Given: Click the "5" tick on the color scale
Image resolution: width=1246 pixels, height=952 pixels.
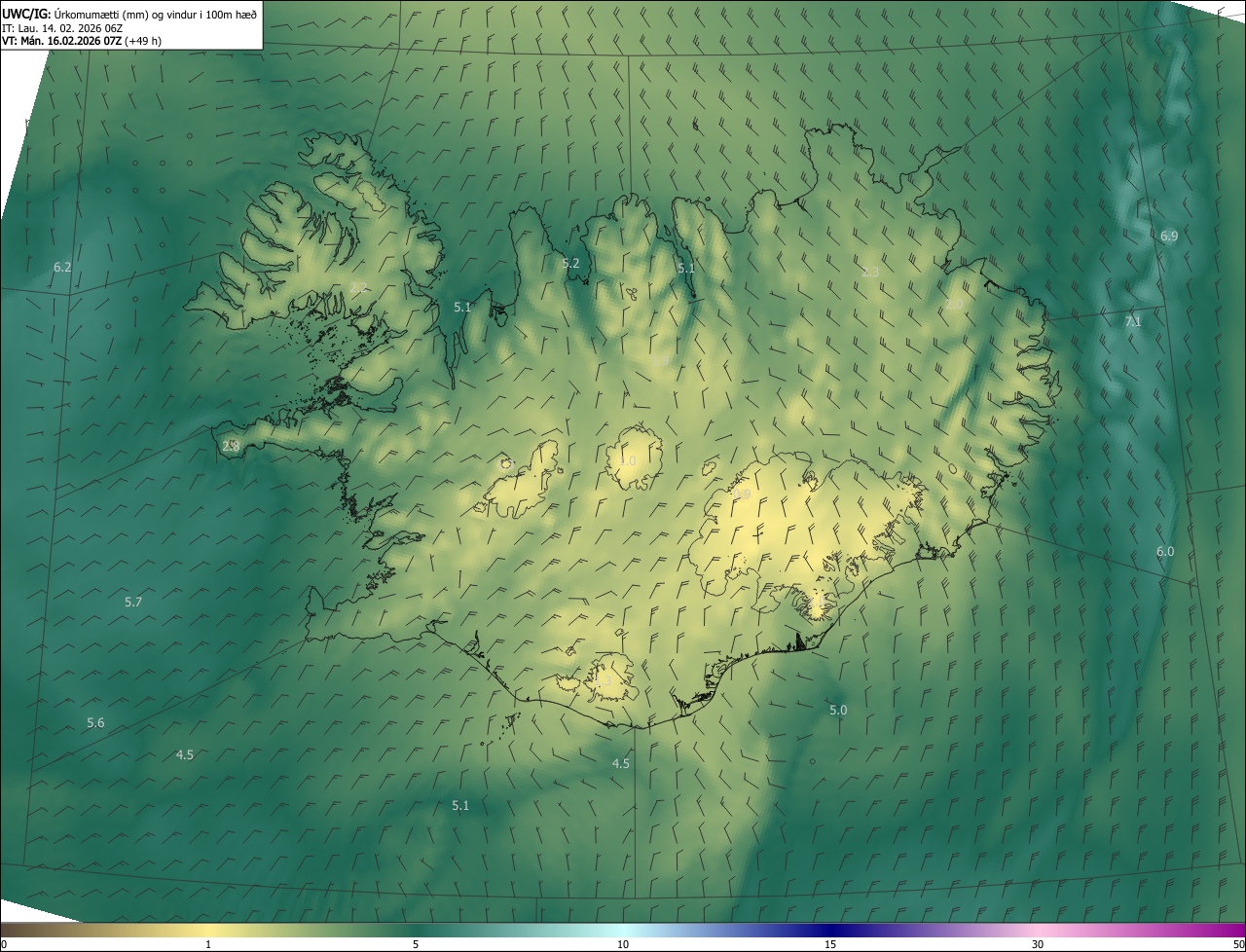Looking at the screenshot, I should (x=416, y=945).
